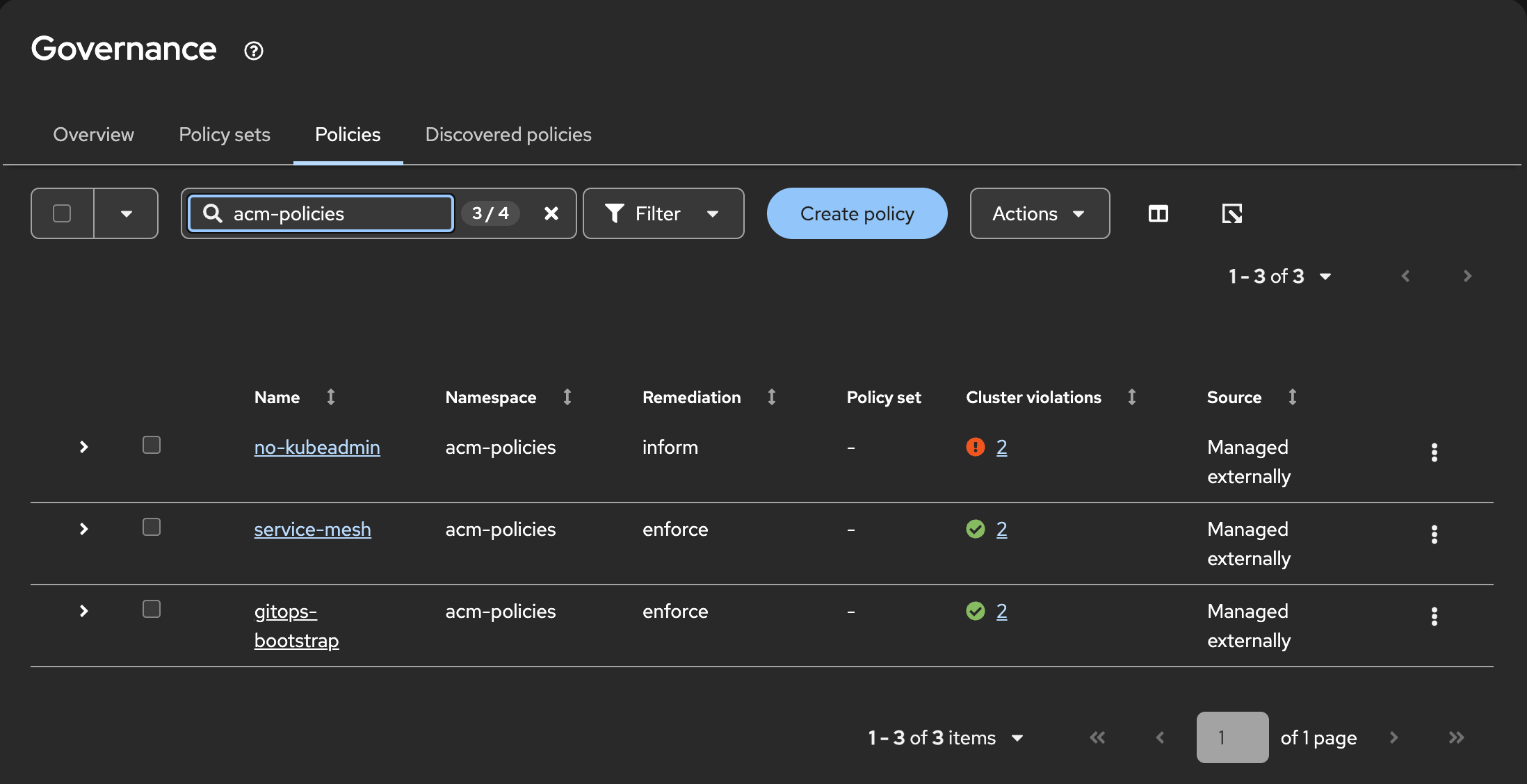The width and height of the screenshot is (1527, 784).
Task: Click green compliant icon for gitops-bootstrap
Action: pyautogui.click(x=976, y=611)
